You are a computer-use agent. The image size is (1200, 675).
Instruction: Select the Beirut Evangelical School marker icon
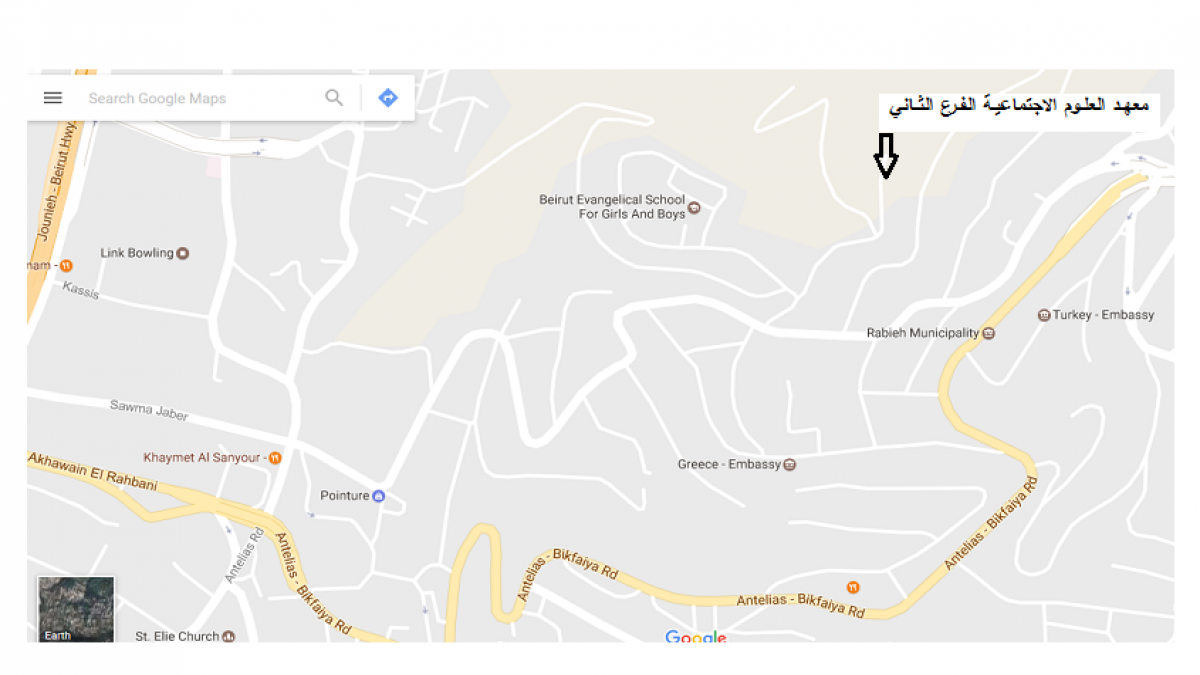[695, 209]
